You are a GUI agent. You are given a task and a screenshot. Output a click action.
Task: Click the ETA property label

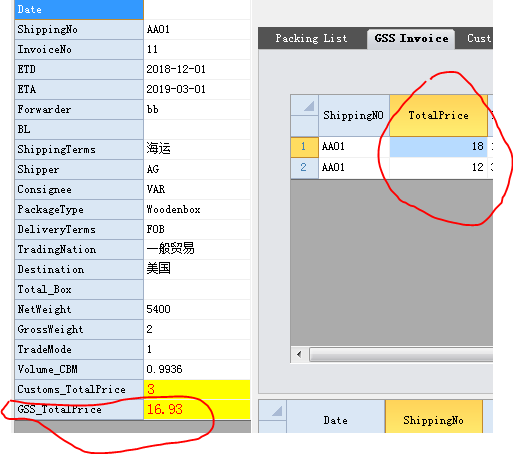point(79,89)
